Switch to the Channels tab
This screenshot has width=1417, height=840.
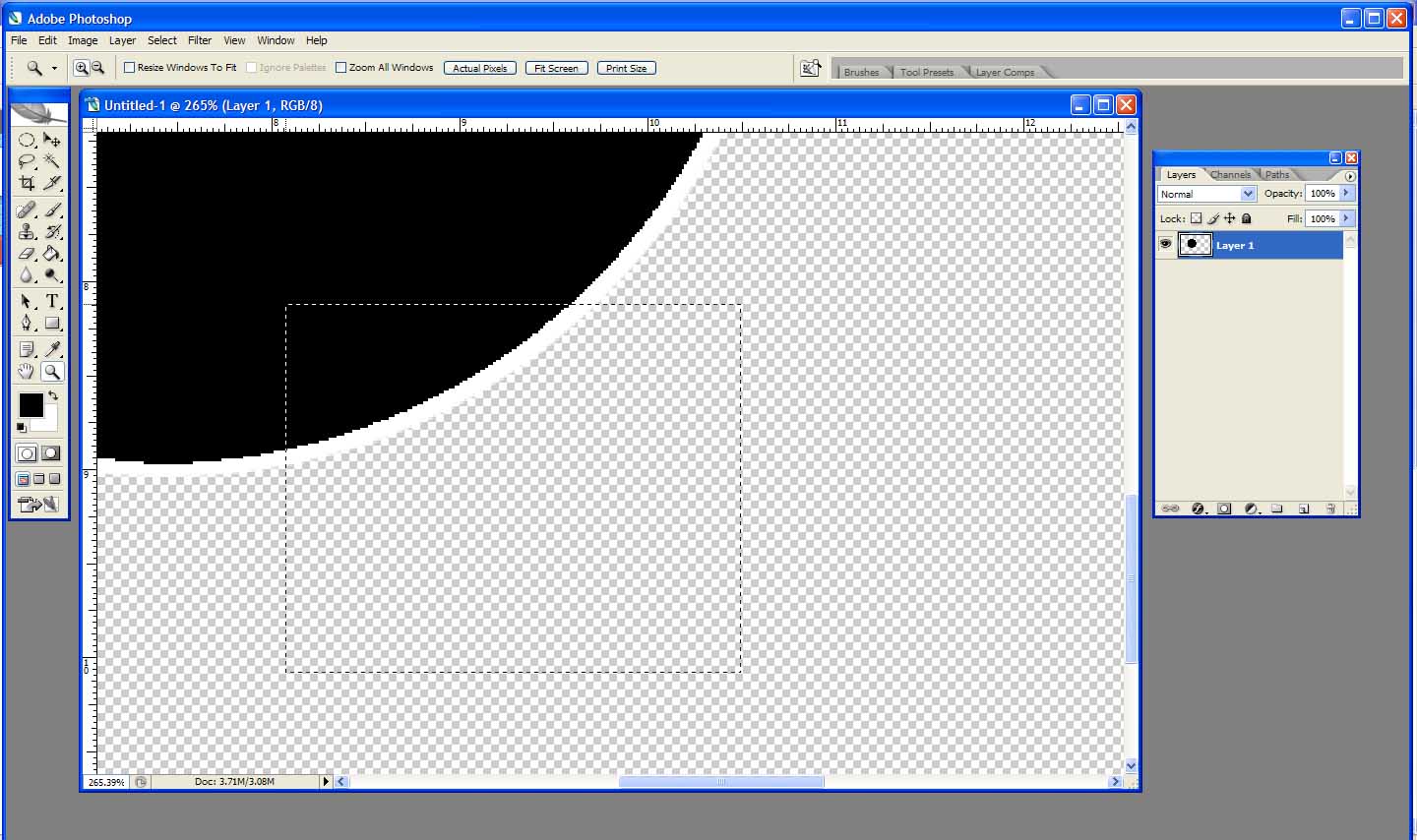click(x=1230, y=175)
